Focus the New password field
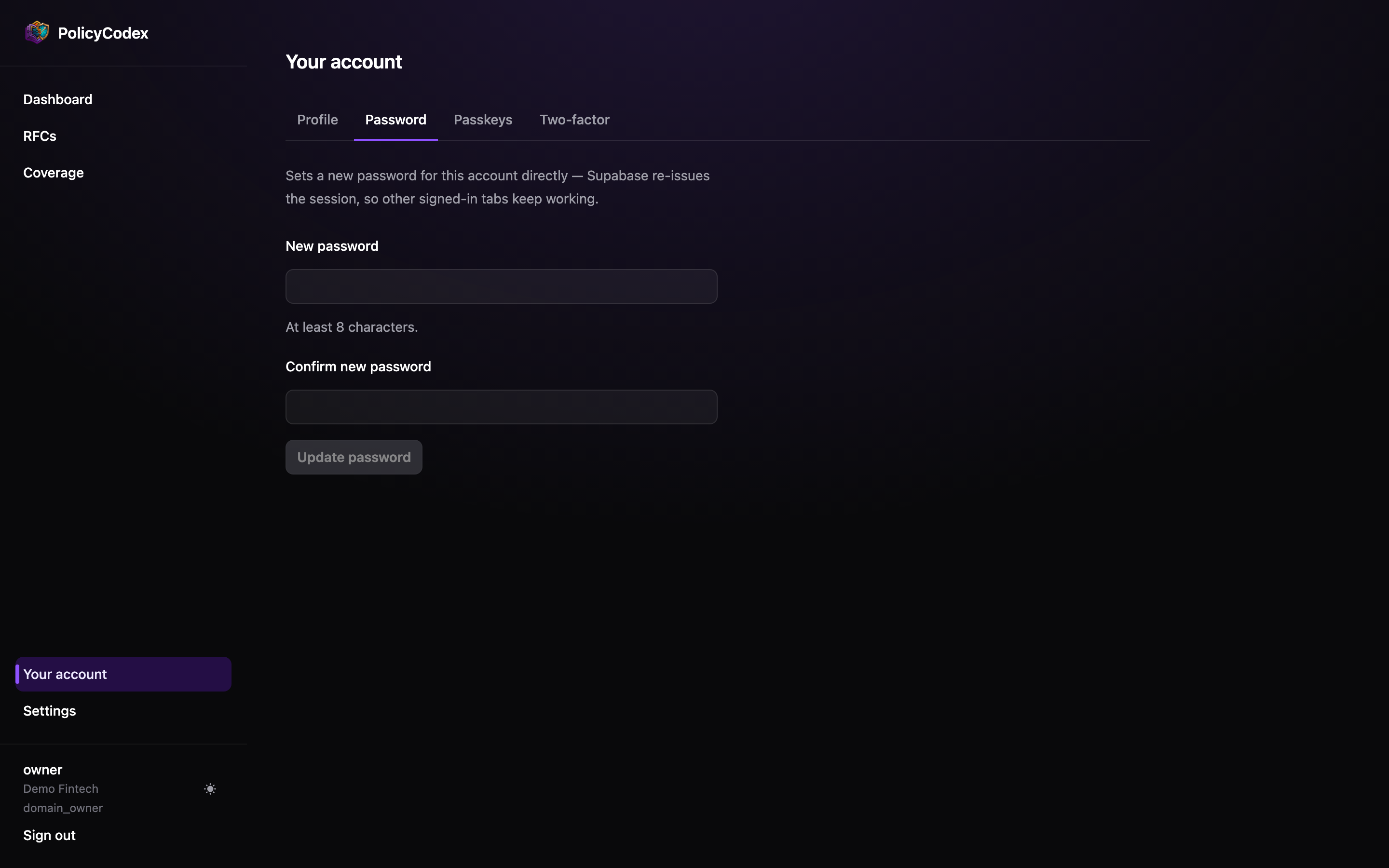This screenshot has width=1389, height=868. (501, 286)
